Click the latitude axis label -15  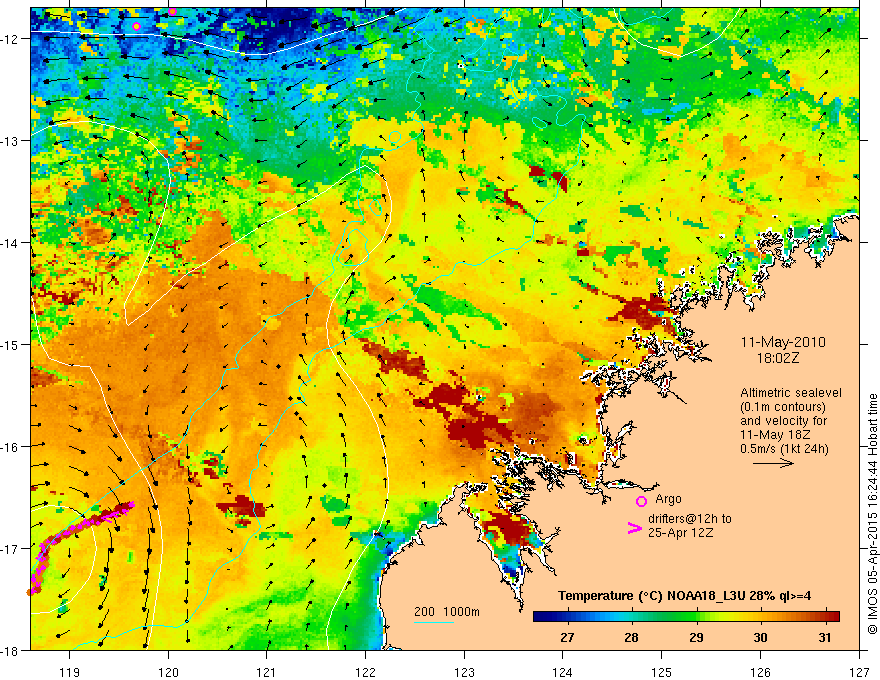click(x=11, y=344)
